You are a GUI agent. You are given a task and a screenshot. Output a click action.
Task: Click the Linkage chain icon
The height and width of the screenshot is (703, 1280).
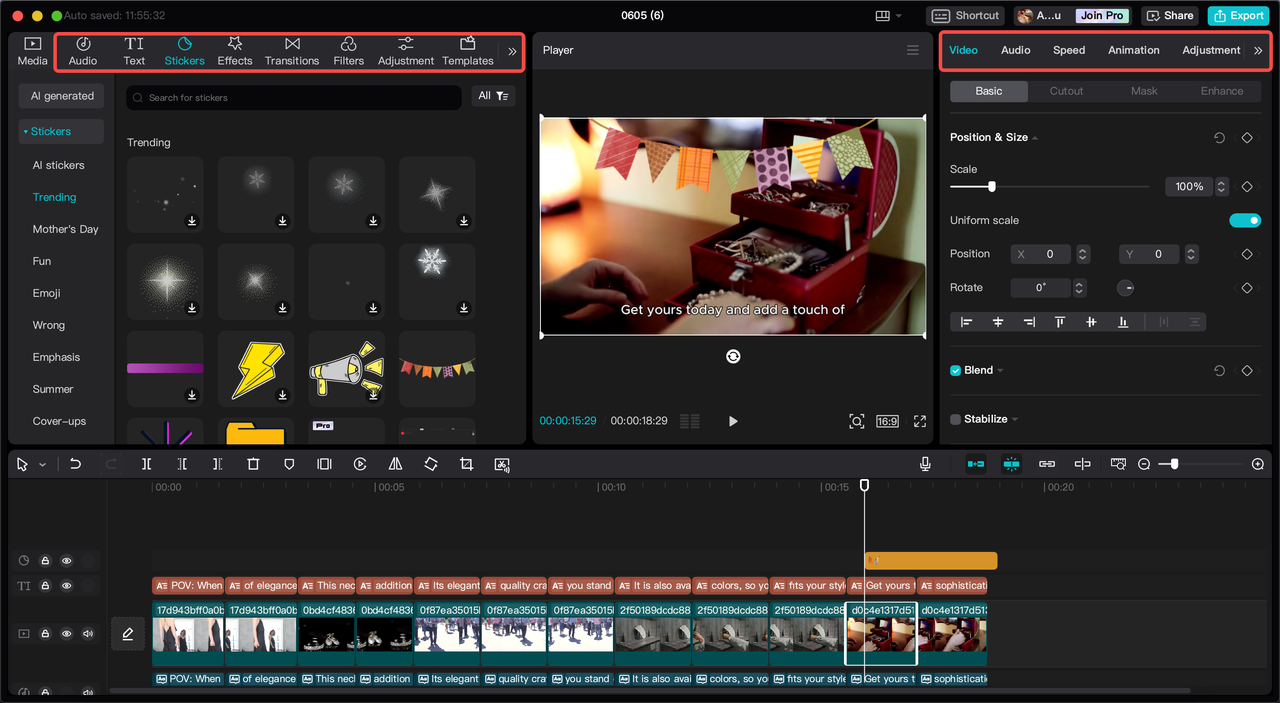[1047, 464]
